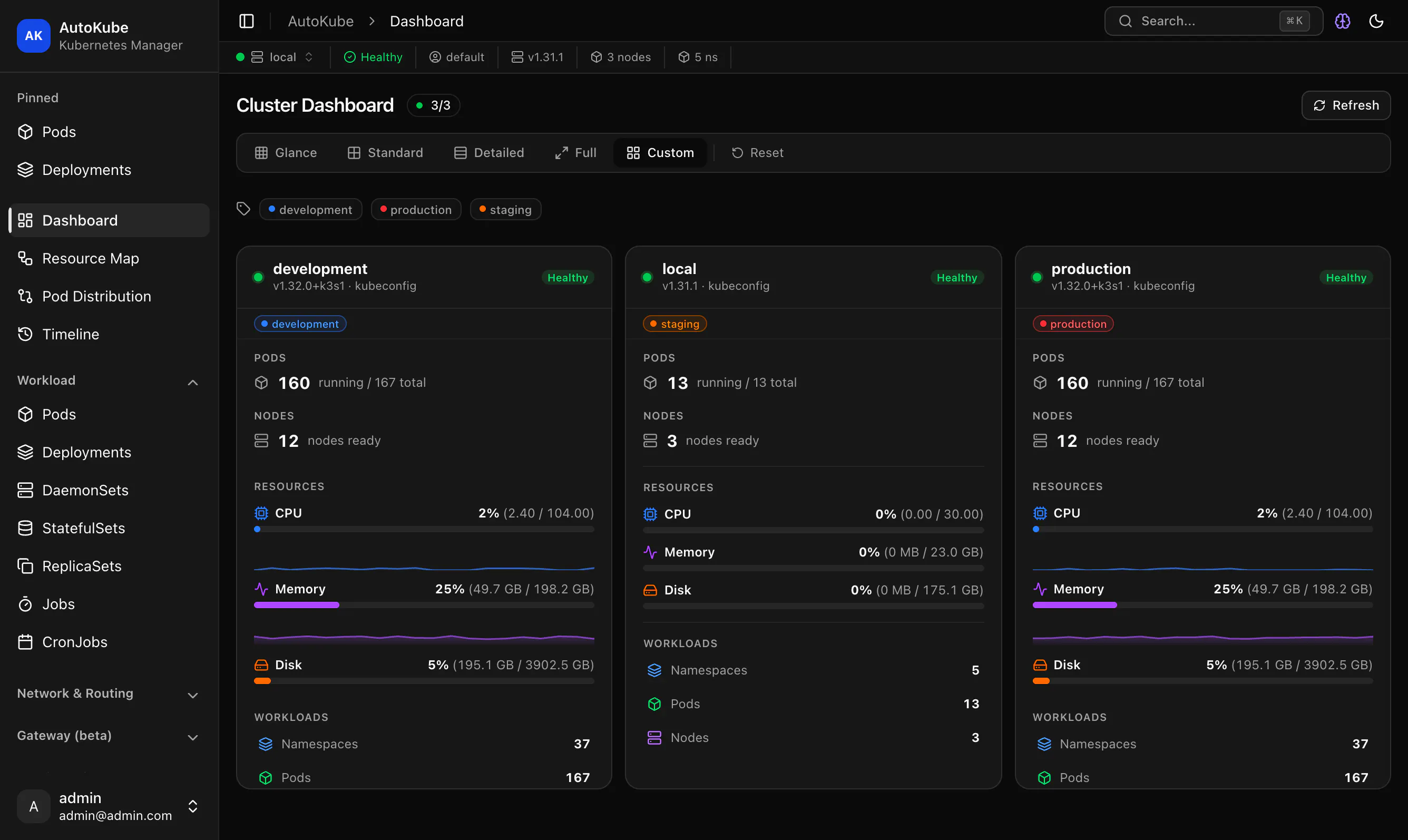
Task: Click the tag filter icon
Action: pos(243,209)
